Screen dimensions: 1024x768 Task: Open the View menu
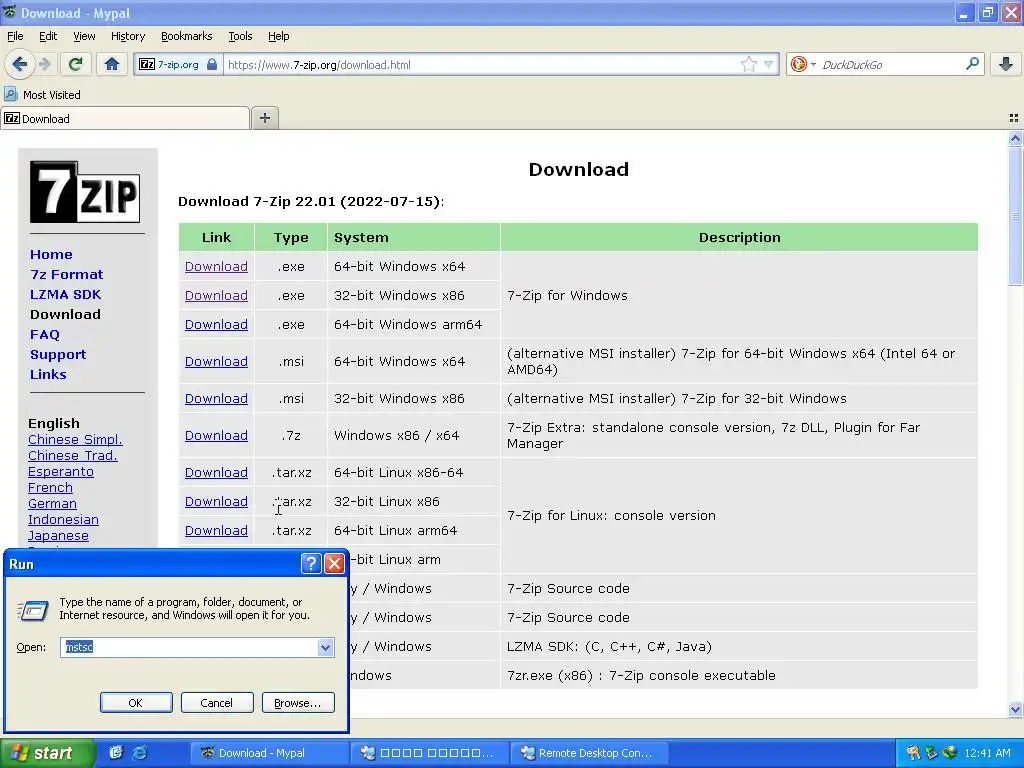(84, 36)
